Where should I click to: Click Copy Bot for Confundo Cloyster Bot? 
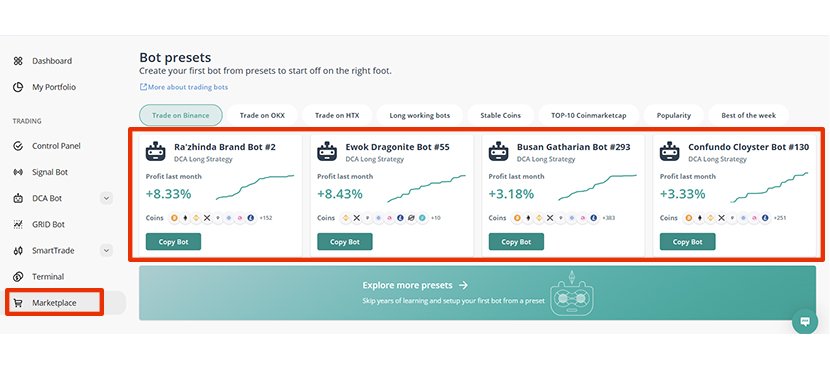687,242
